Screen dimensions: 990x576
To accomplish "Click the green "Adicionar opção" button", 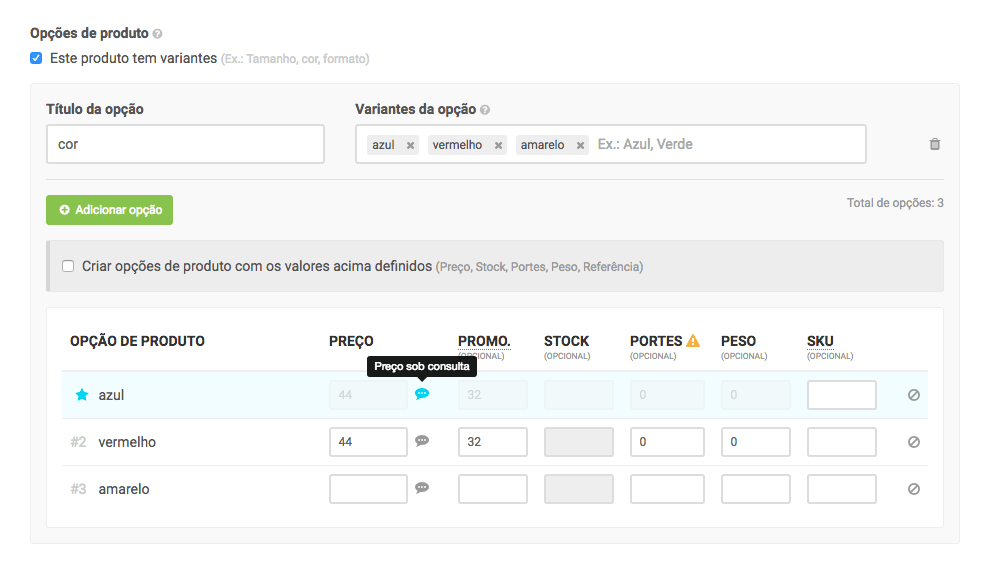I will 109,210.
